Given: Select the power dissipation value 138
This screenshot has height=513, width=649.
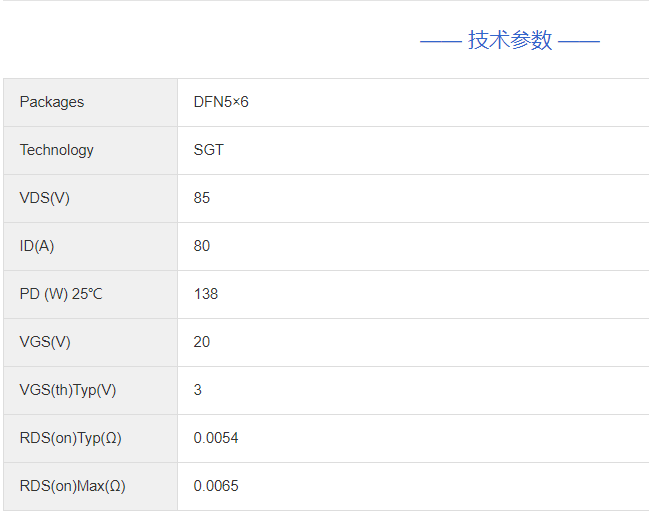Looking at the screenshot, I should (206, 294).
